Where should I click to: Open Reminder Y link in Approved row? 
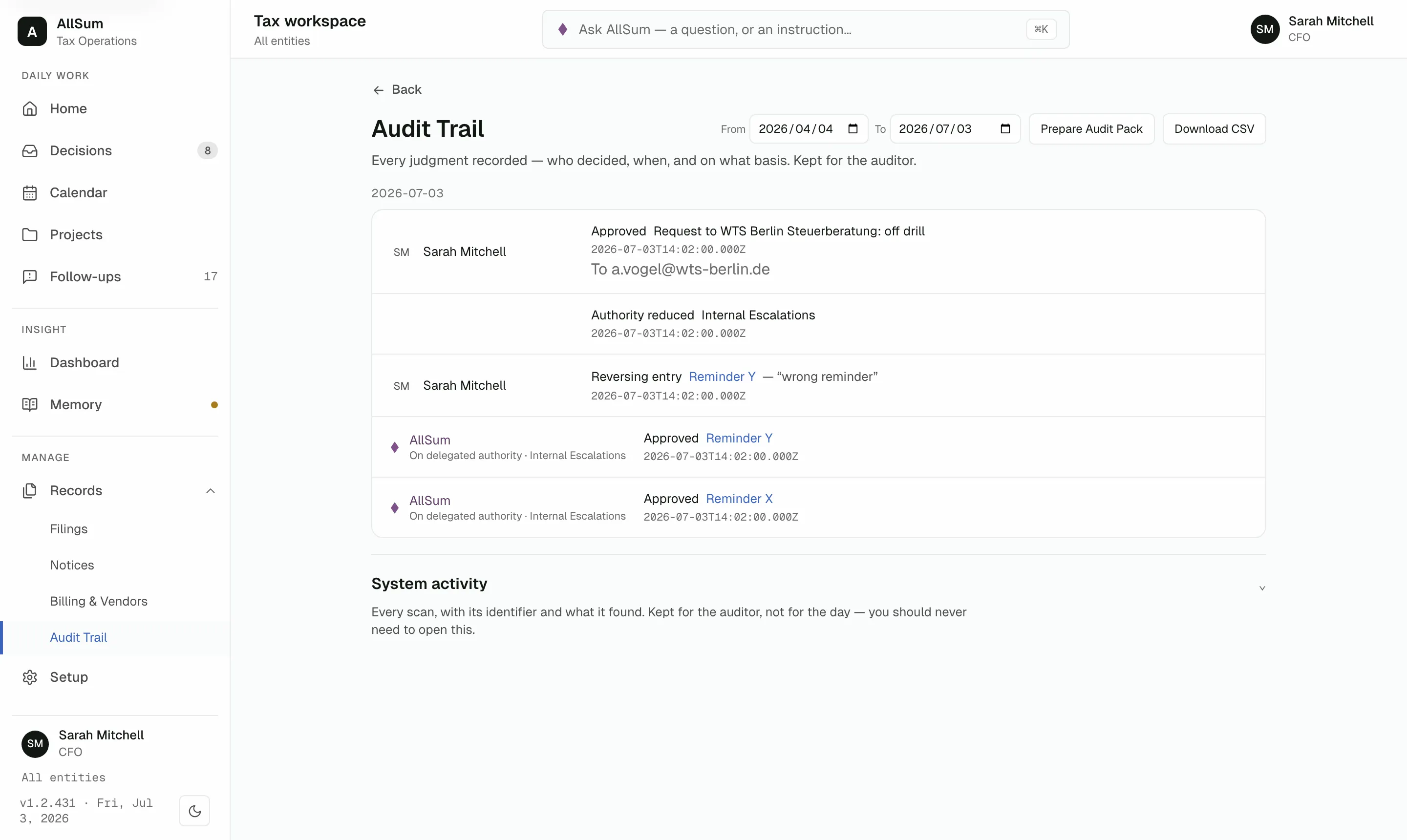pos(739,438)
